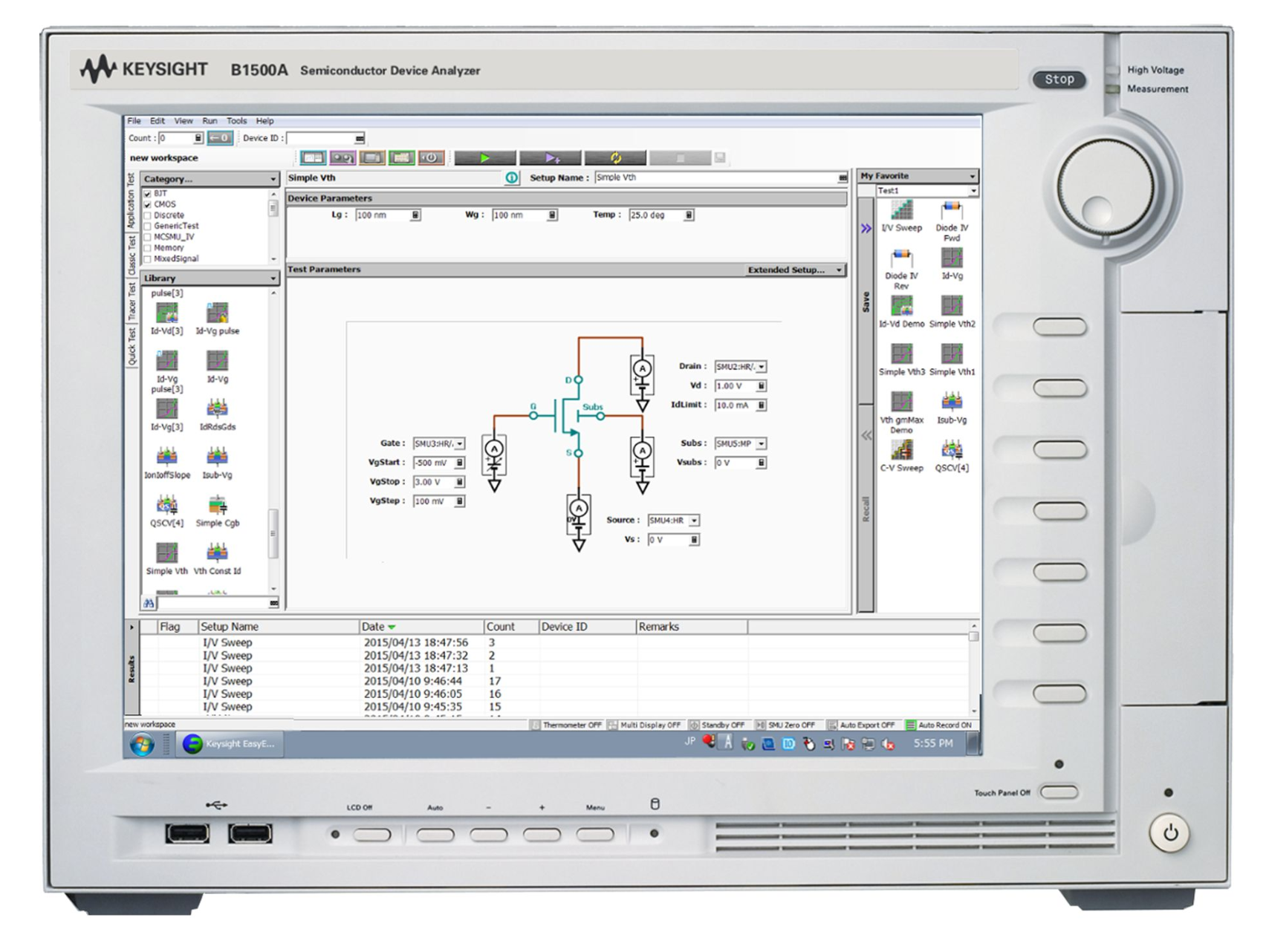Uncheck the BJT category checkbox
The height and width of the screenshot is (952, 1266).
147,194
